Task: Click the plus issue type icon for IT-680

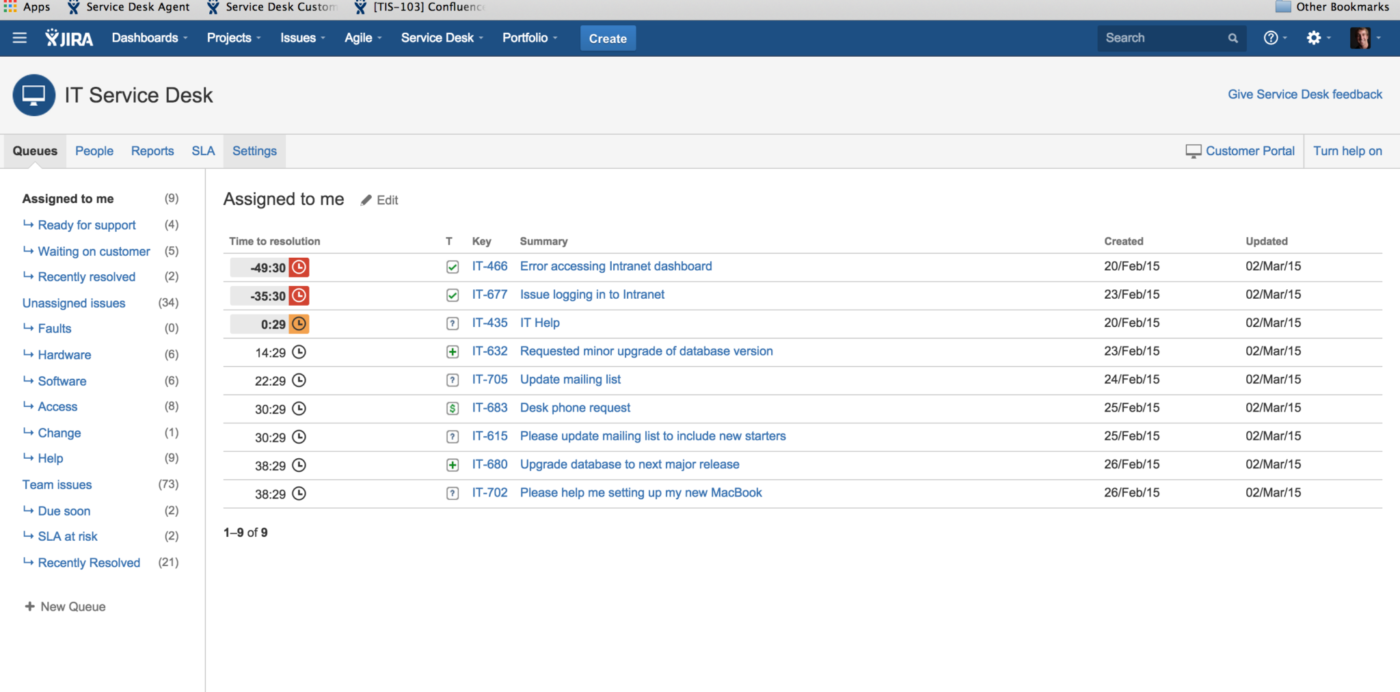Action: [452, 463]
